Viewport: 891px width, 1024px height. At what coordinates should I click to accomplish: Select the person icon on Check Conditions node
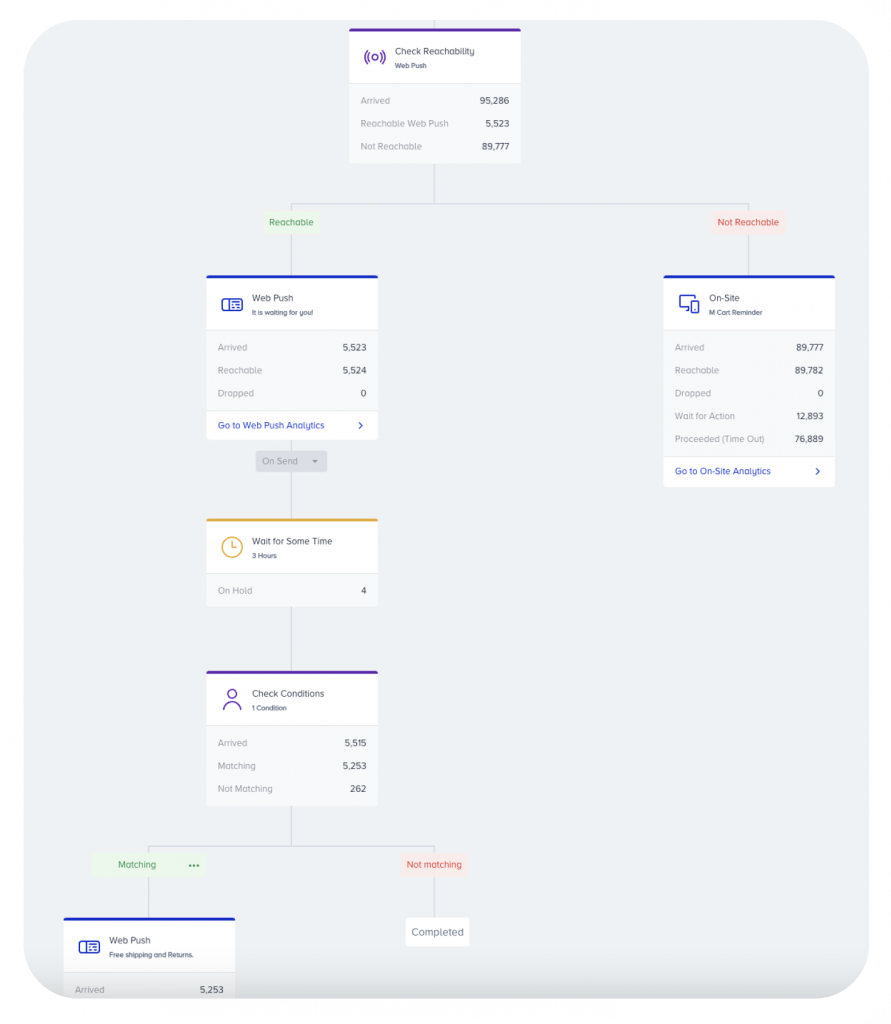(x=231, y=697)
